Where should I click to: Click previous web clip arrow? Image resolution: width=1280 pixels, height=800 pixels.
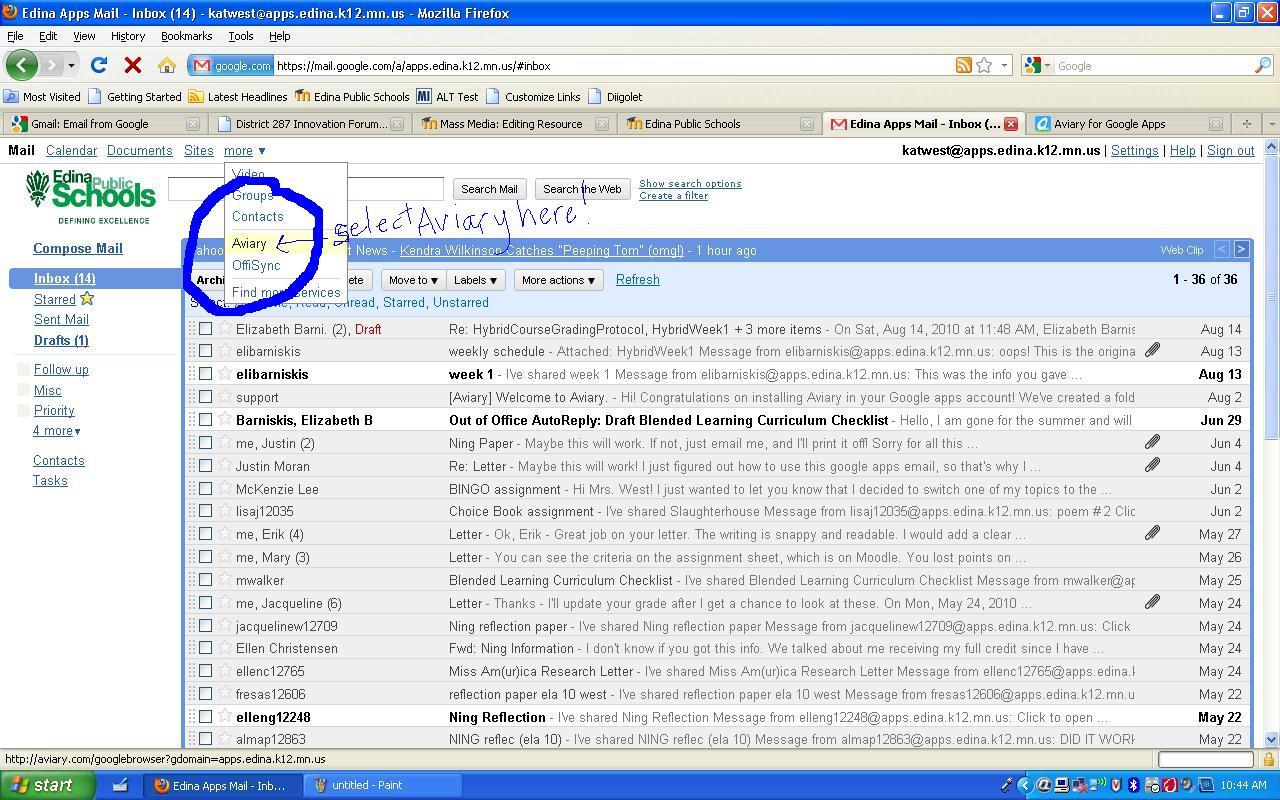click(1221, 249)
